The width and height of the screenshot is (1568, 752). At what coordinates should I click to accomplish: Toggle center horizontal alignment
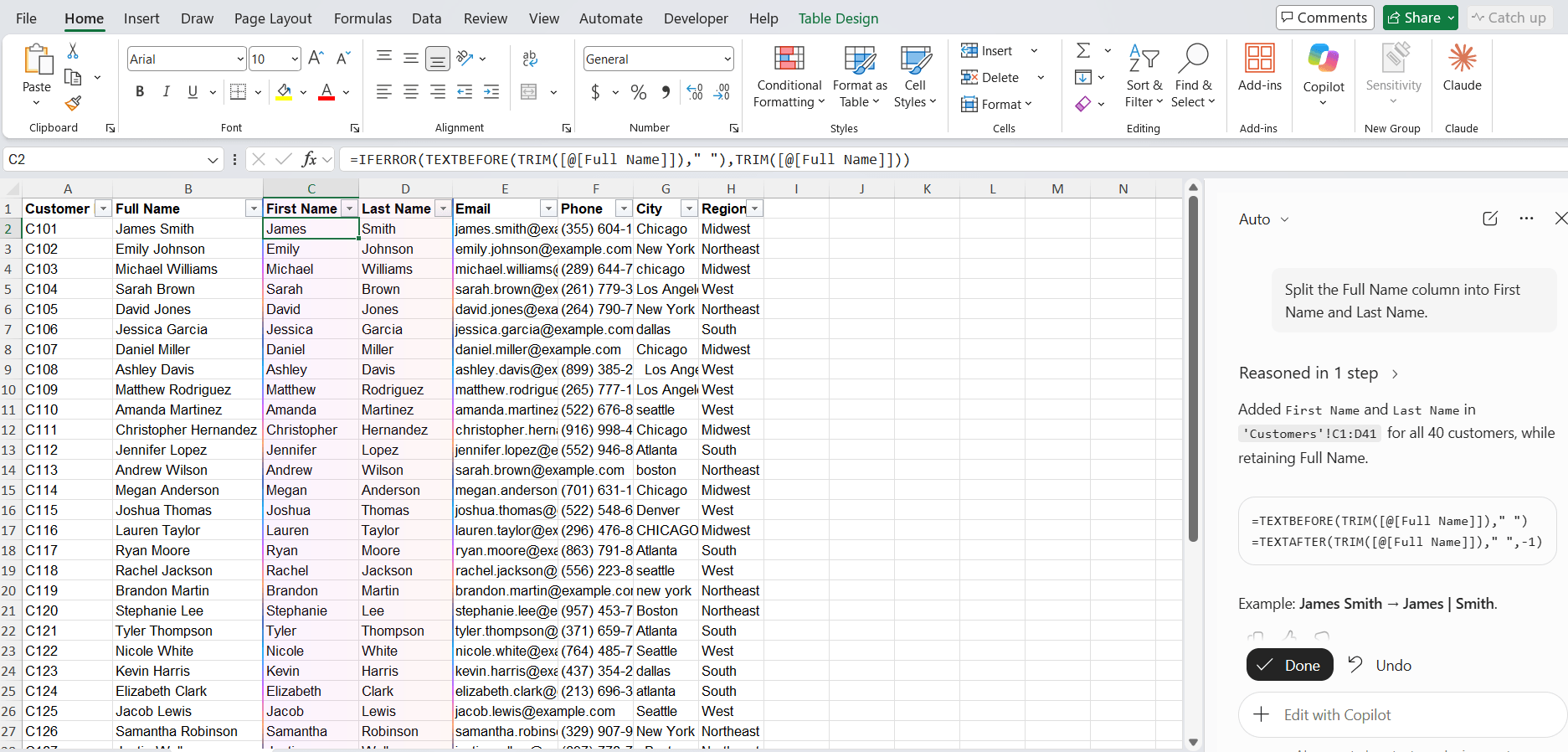click(411, 92)
